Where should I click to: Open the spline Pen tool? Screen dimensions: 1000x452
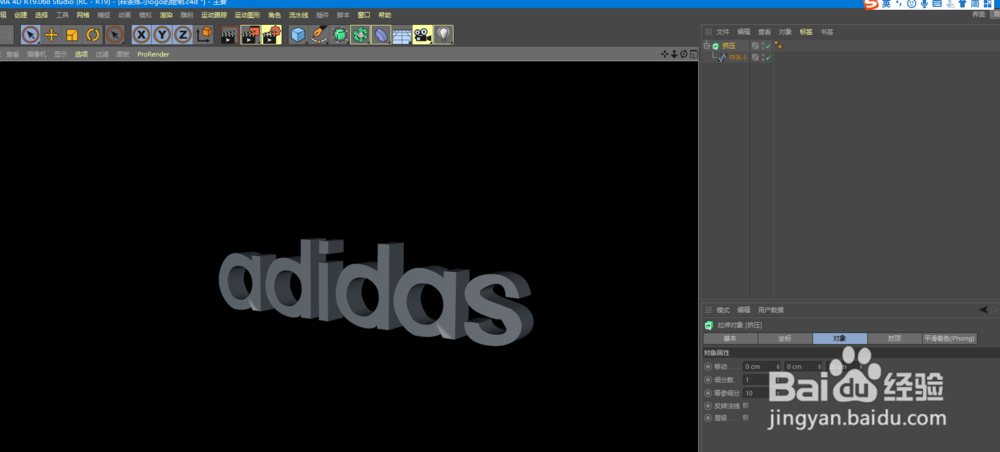[319, 35]
